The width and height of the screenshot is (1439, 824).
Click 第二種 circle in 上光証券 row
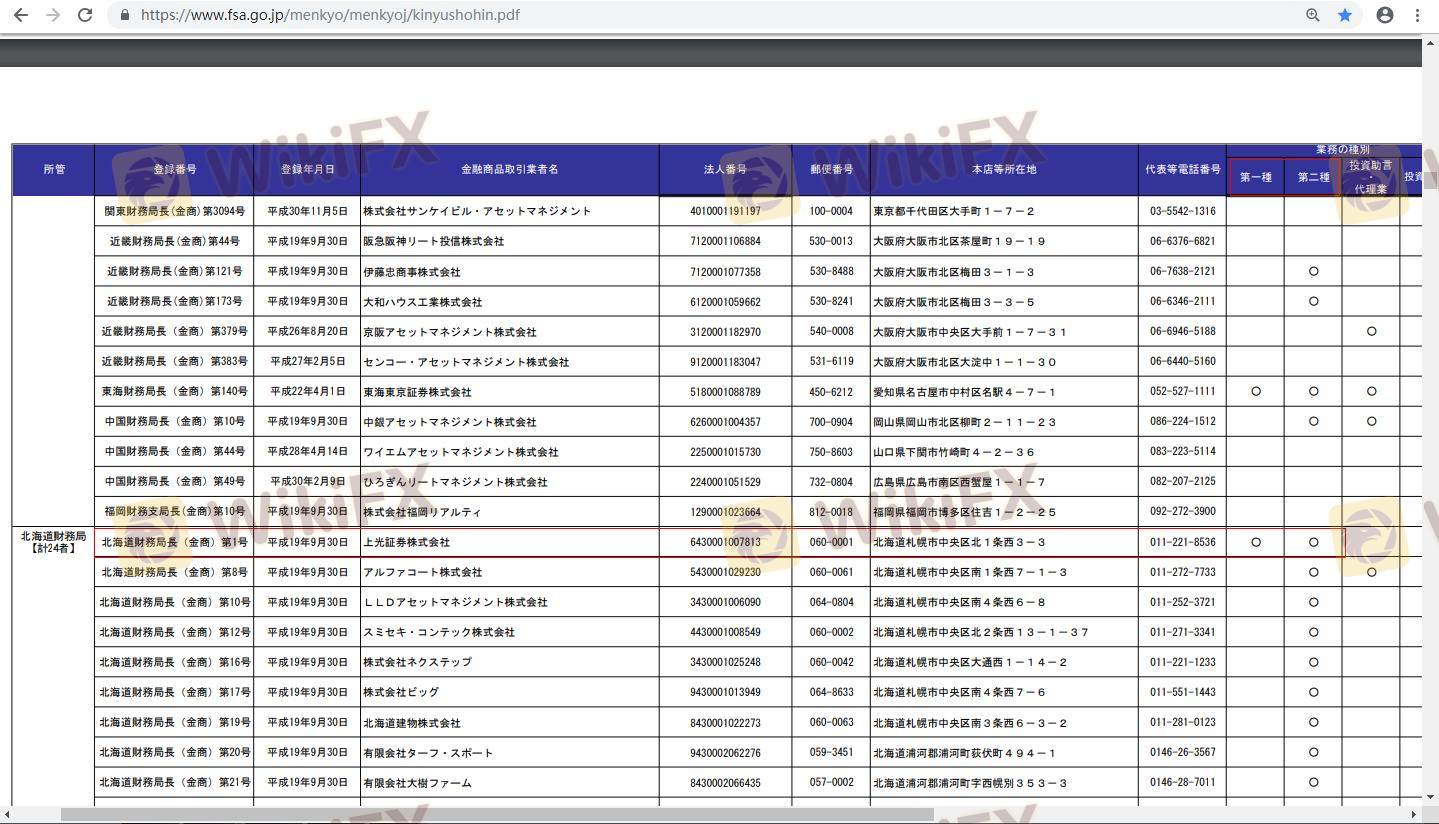click(1313, 542)
